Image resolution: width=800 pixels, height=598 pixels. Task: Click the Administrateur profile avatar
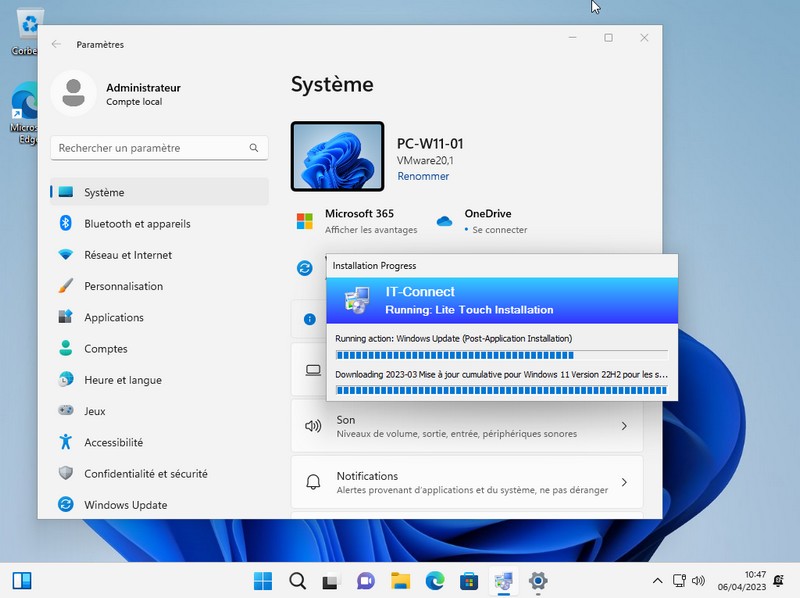73,93
